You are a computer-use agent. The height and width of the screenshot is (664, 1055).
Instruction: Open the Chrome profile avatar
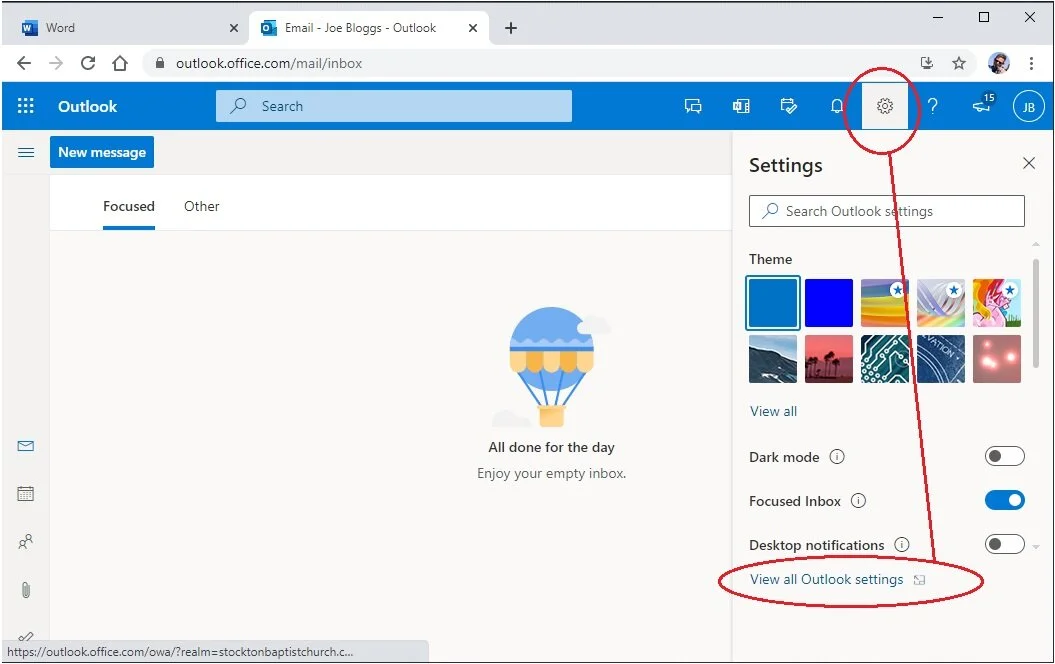pyautogui.click(x=998, y=63)
